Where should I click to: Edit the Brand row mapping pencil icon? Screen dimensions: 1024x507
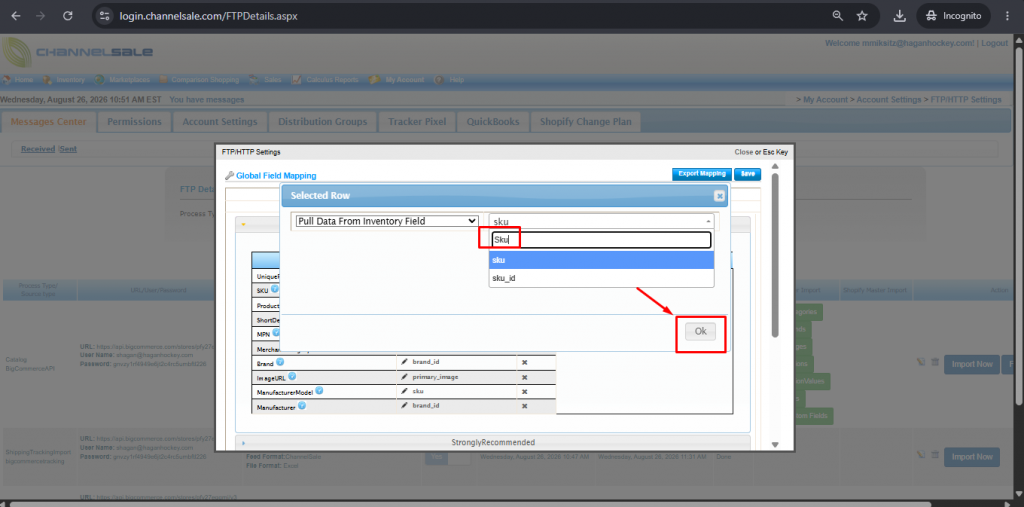404,361
